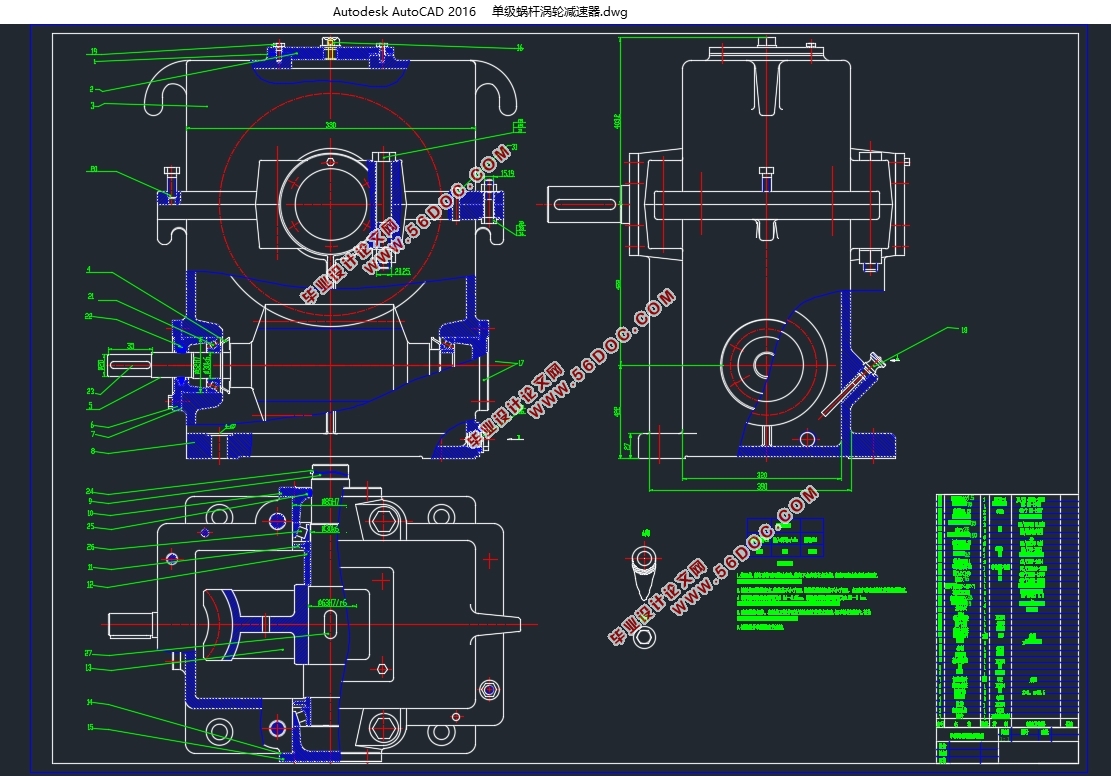Click the 330 width dimension in front view

(x=328, y=125)
